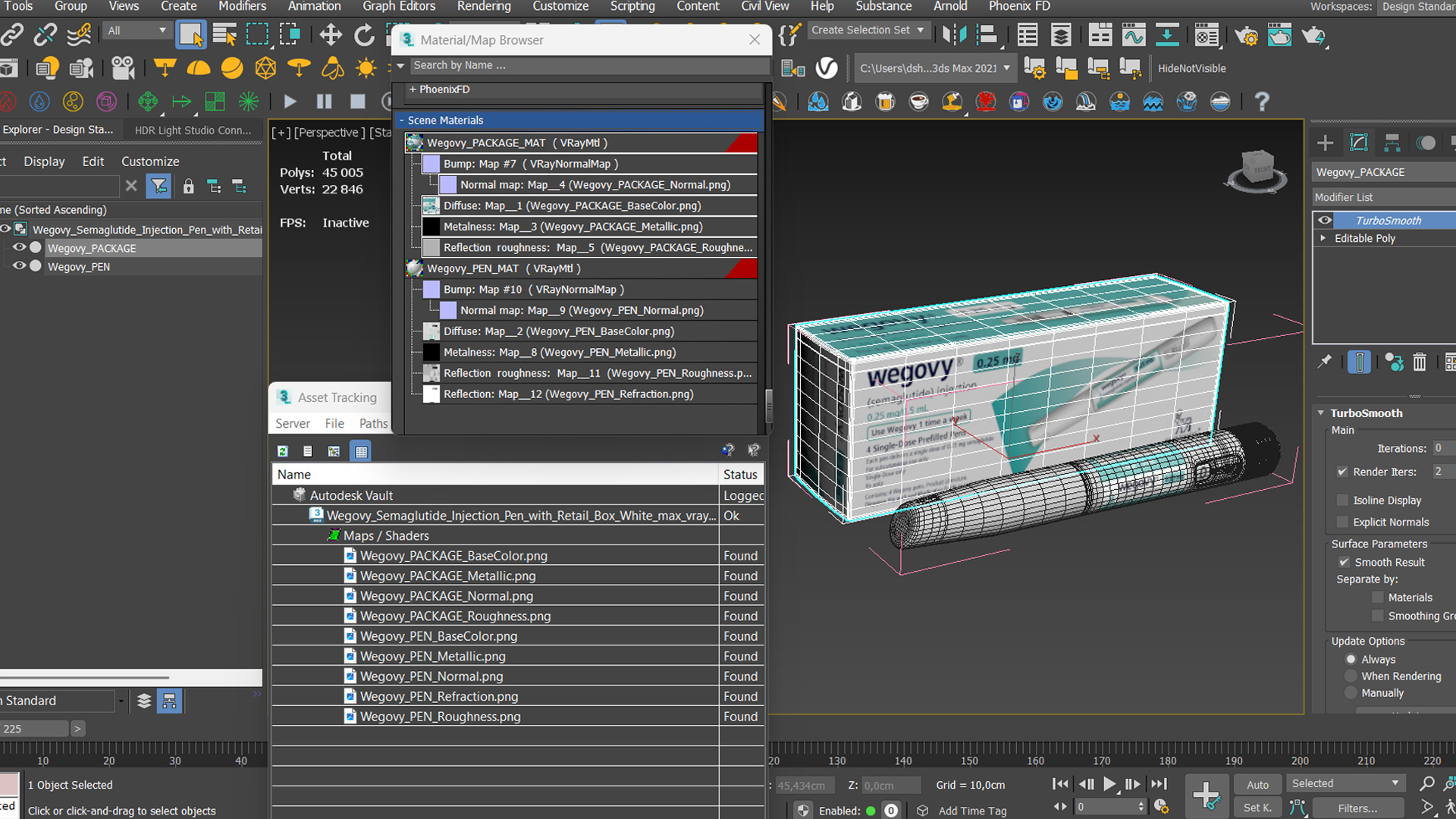This screenshot has height=819, width=1456.
Task: Choose the Select and Rotate tool
Action: click(x=364, y=35)
